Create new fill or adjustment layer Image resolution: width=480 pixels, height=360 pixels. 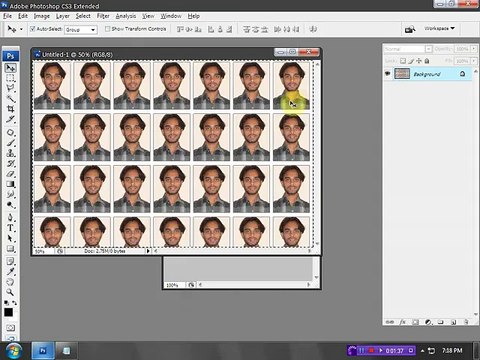tap(428, 322)
